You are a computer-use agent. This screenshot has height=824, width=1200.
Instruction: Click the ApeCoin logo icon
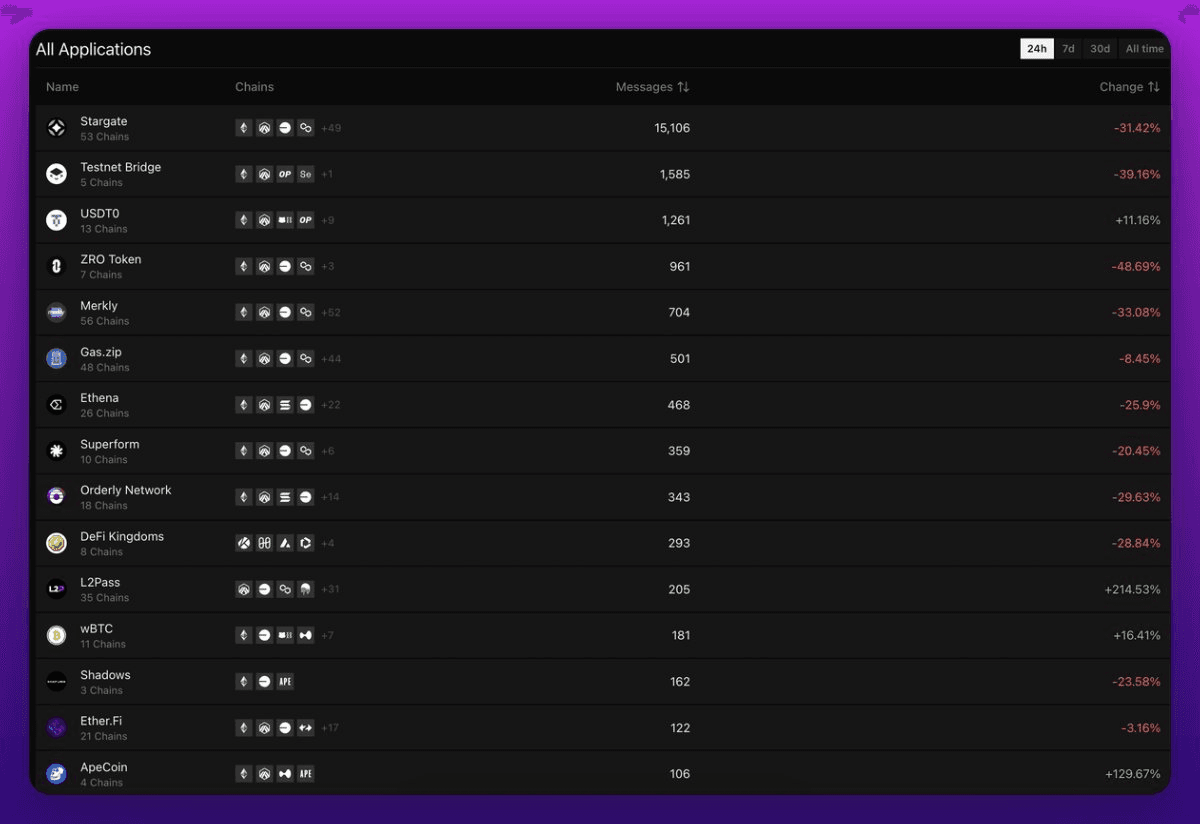(x=56, y=774)
